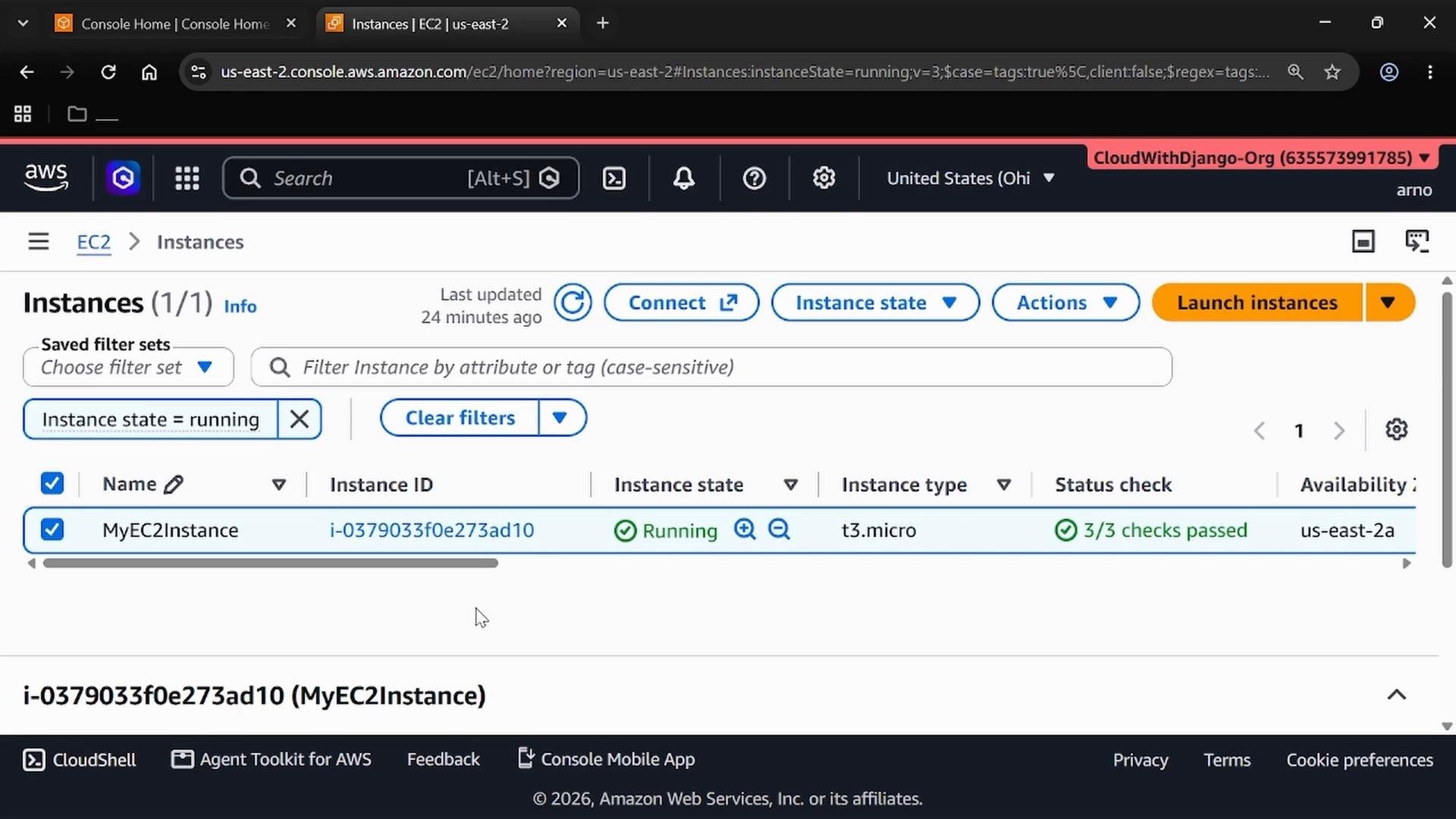1456x819 pixels.
Task: Expand the Instance state dropdown button
Action: (875, 303)
